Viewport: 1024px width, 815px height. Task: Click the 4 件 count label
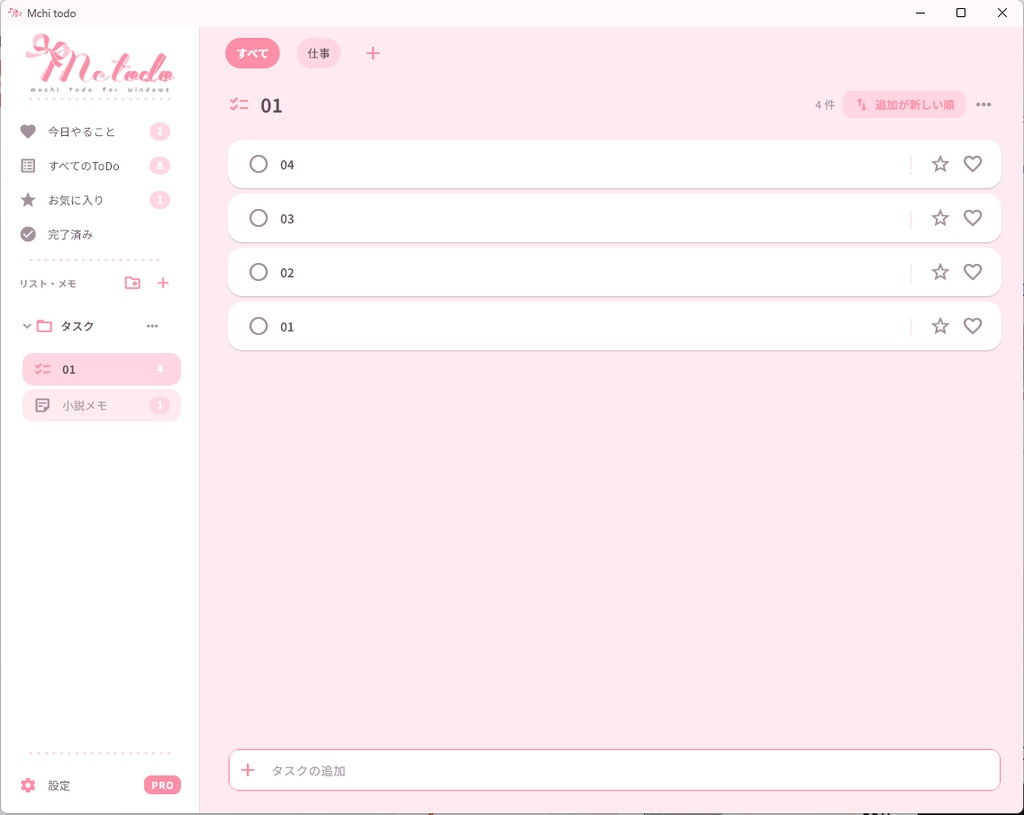click(x=825, y=104)
